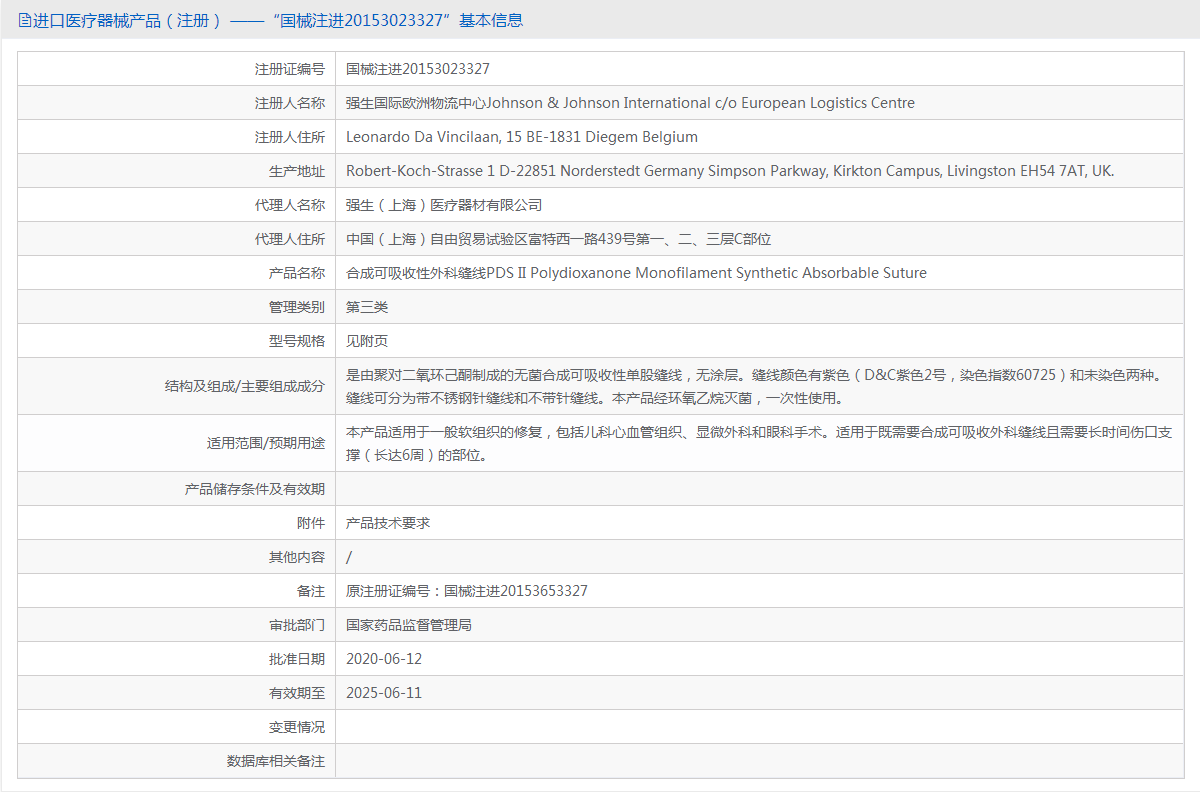The height and width of the screenshot is (792, 1200).
Task: Click the Leonardo Da Vincilaan address text
Action: click(521, 137)
